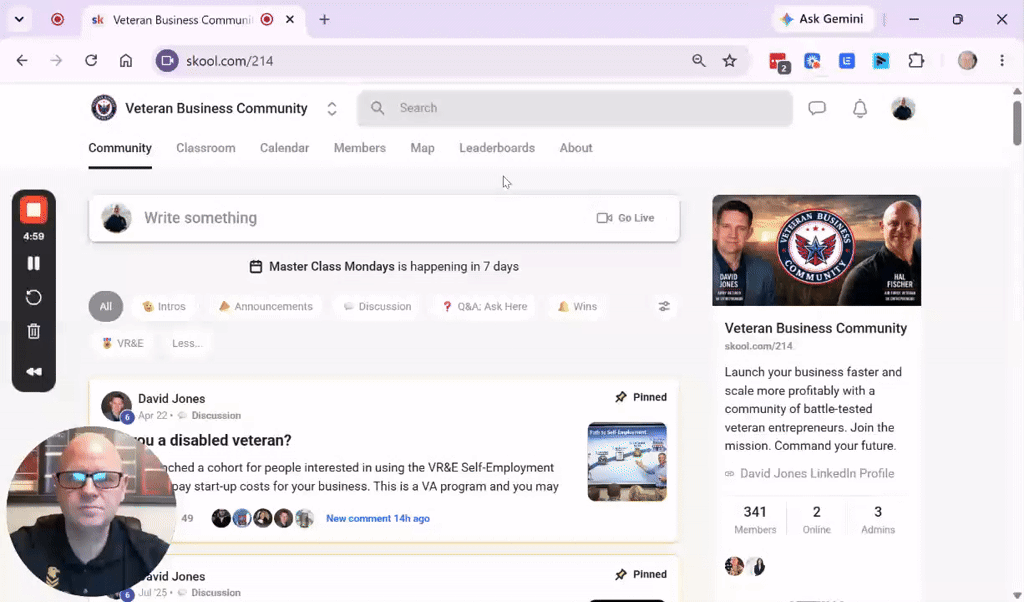This screenshot has height=602, width=1024.
Task: Delete the recording with trash icon
Action: point(33,331)
